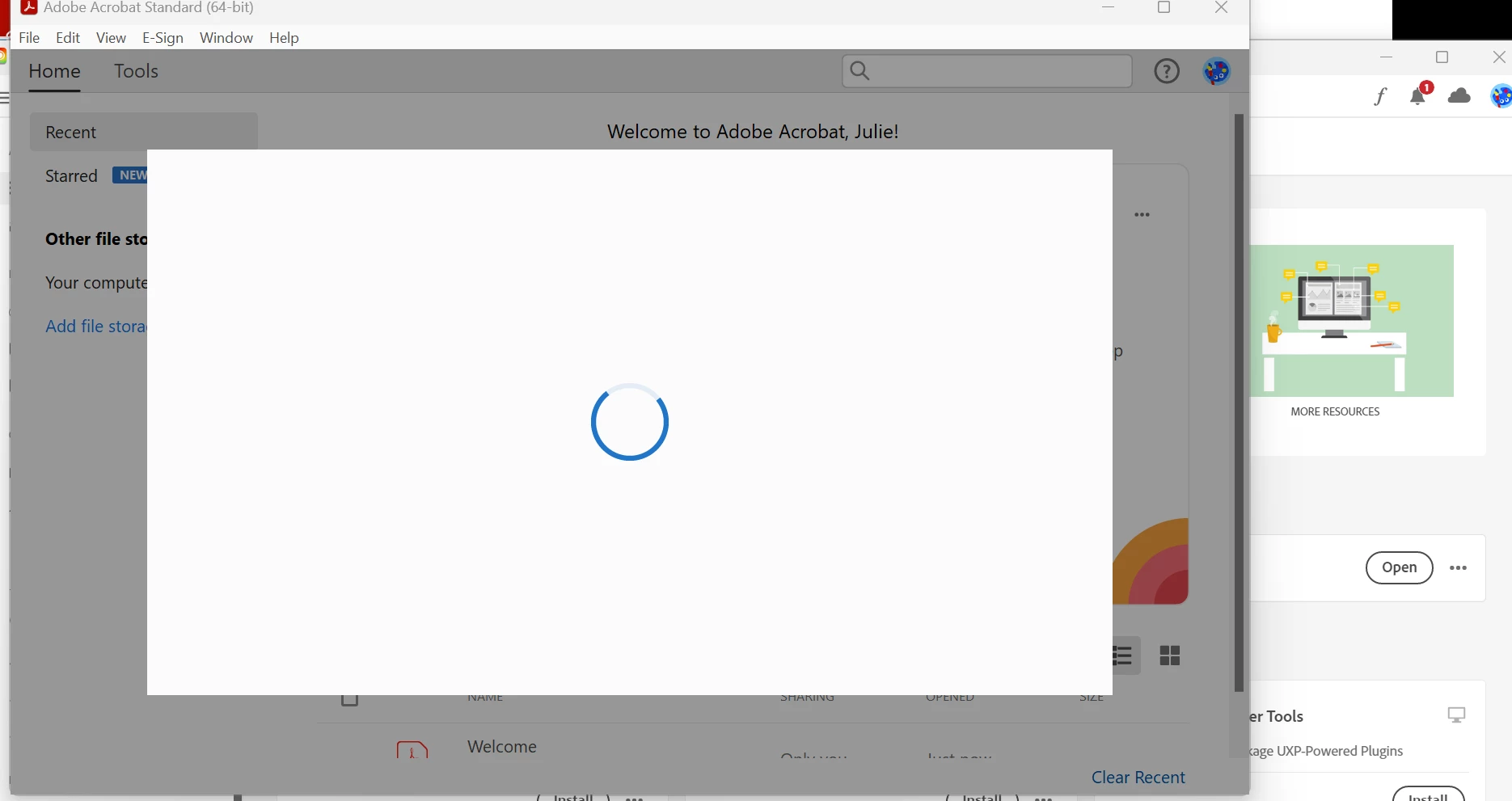Open notifications bell in Creative Cloud window
This screenshot has height=801, width=1512.
[1418, 95]
